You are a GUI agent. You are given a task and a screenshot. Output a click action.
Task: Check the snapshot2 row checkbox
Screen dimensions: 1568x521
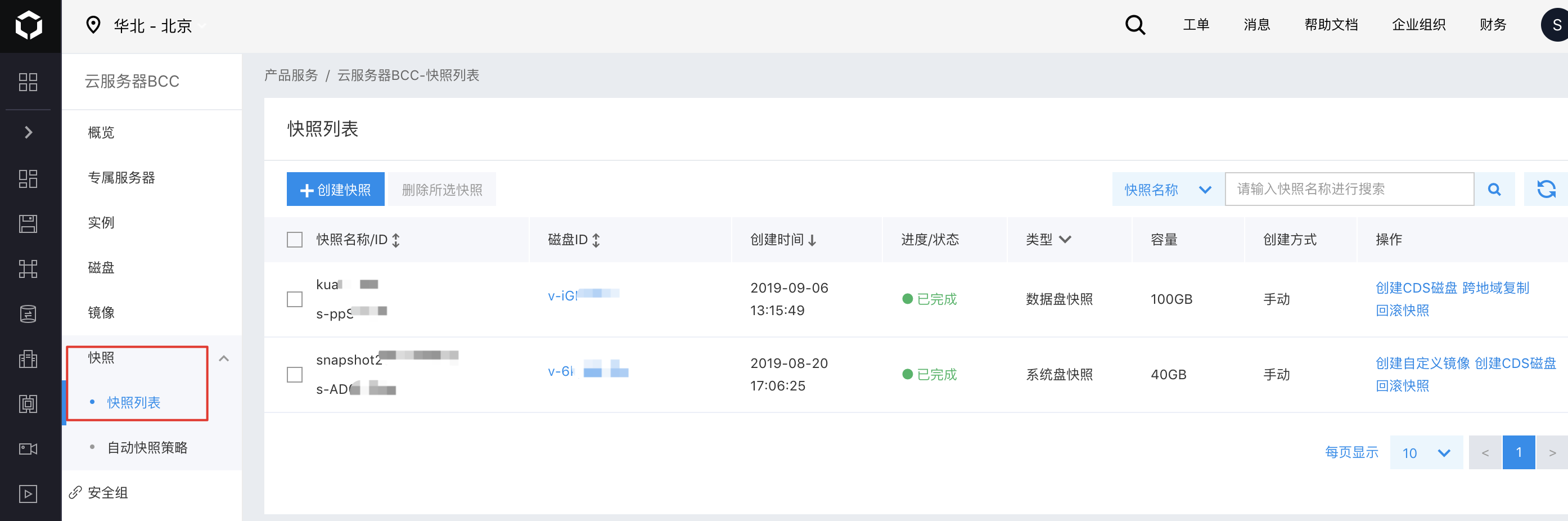coord(295,375)
